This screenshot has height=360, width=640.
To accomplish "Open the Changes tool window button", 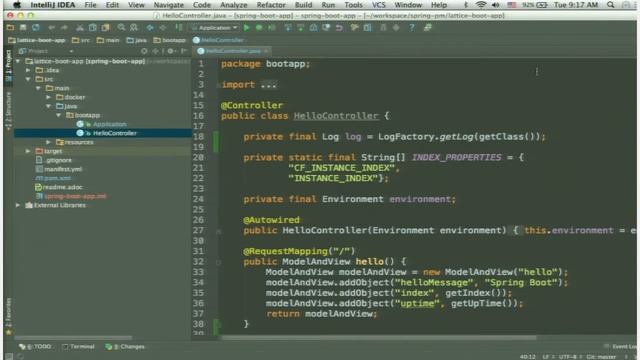I will [125, 347].
